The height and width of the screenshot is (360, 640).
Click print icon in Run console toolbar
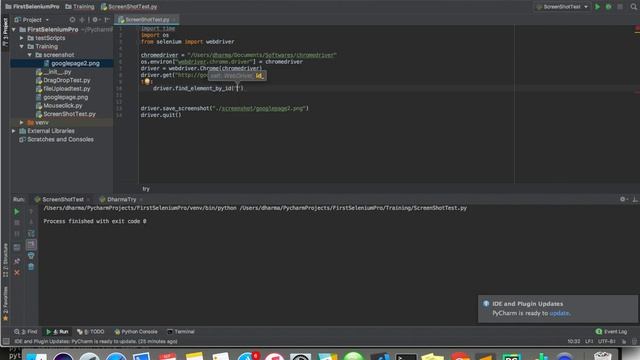31,256
